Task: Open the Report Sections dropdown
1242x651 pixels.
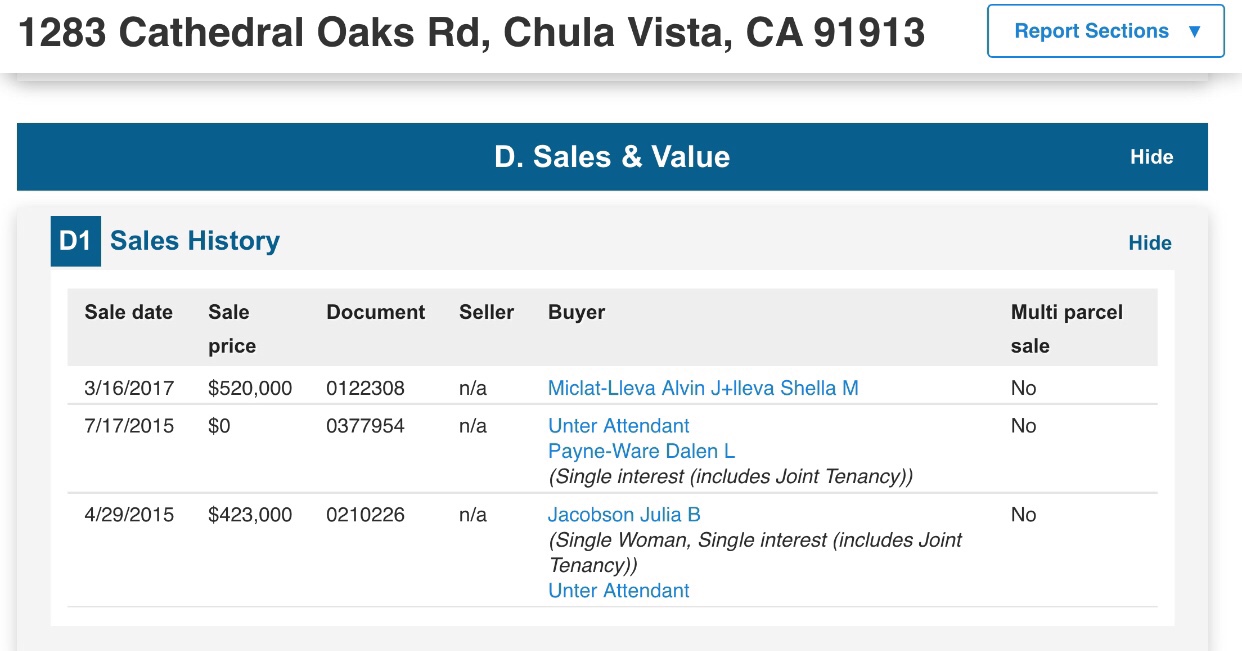Action: pyautogui.click(x=1091, y=31)
